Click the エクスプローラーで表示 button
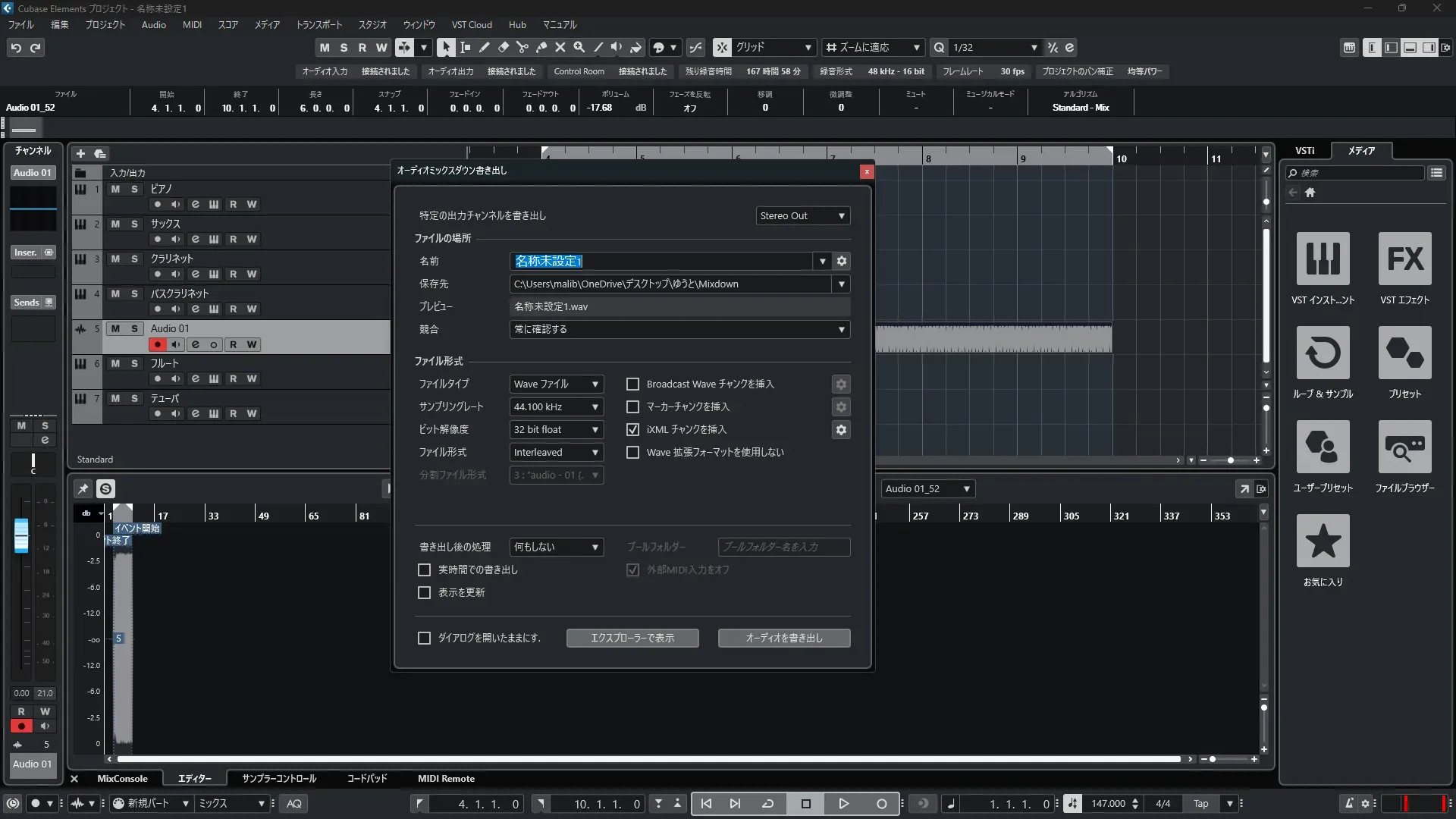Screen dimensions: 1456x819 tap(632, 638)
